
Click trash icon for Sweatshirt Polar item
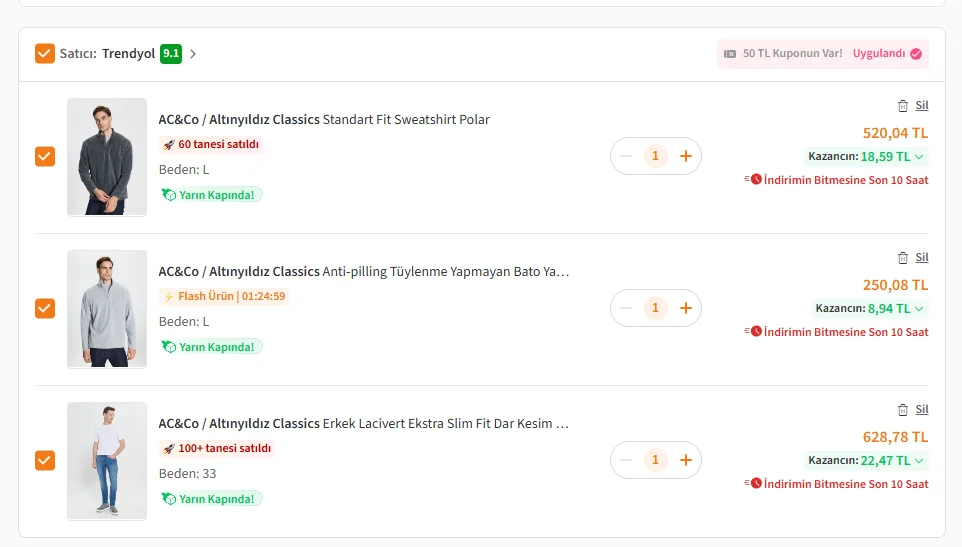[902, 105]
